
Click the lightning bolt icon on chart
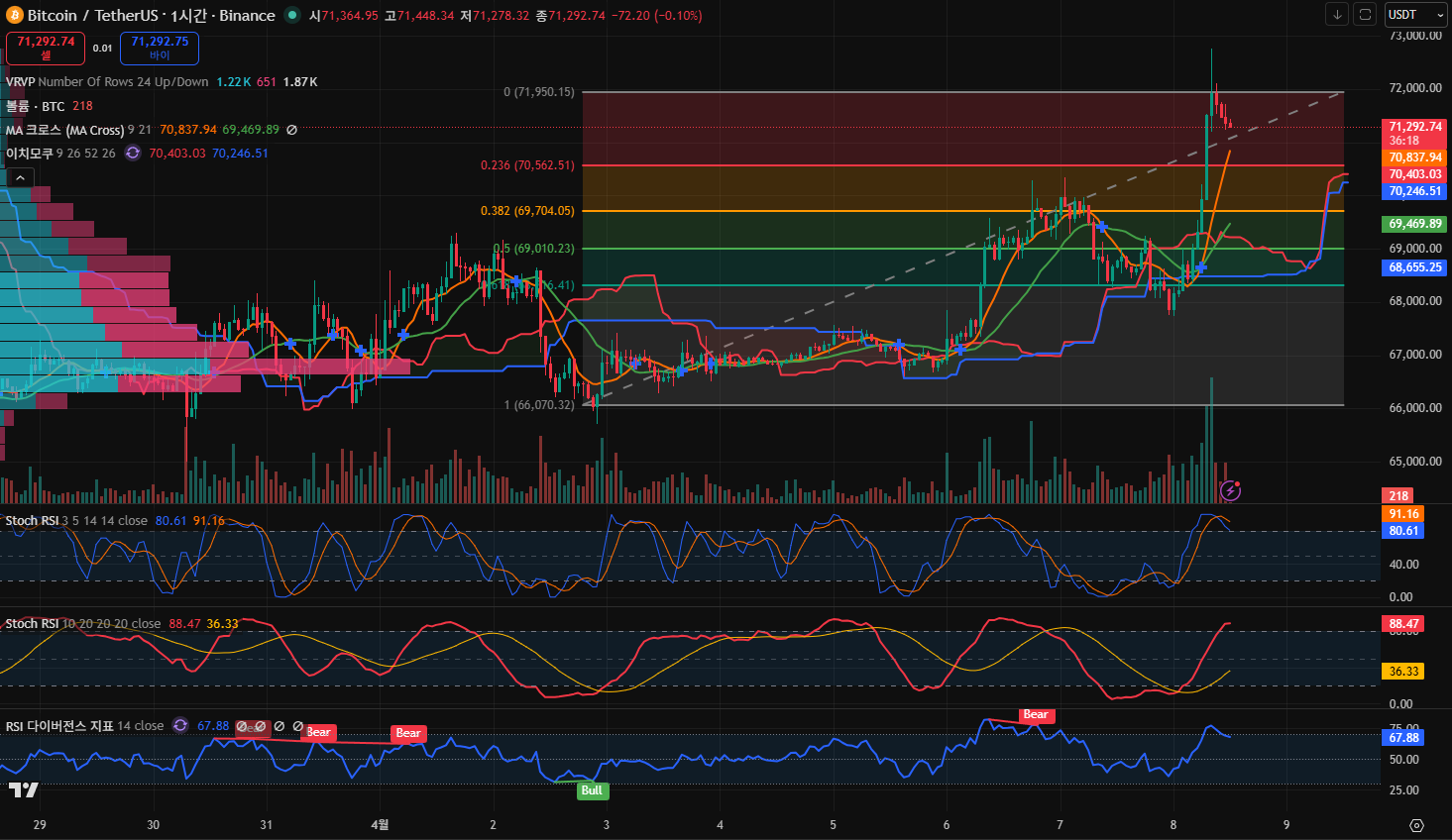tap(1230, 490)
